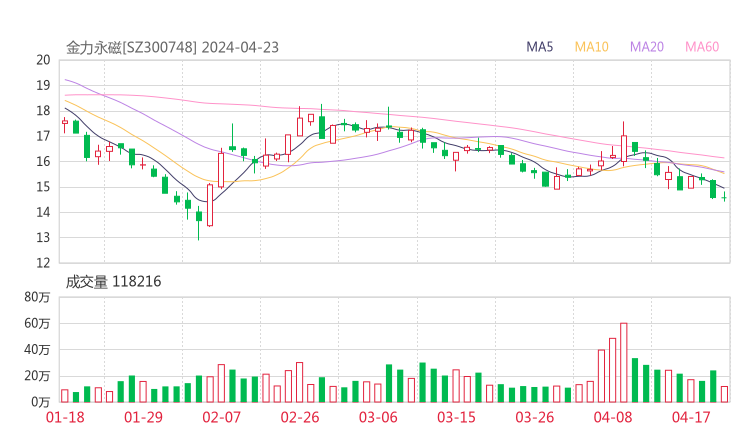This screenshot has height=440, width=740.
Task: Click the price axis value 15
Action: pyautogui.click(x=43, y=187)
